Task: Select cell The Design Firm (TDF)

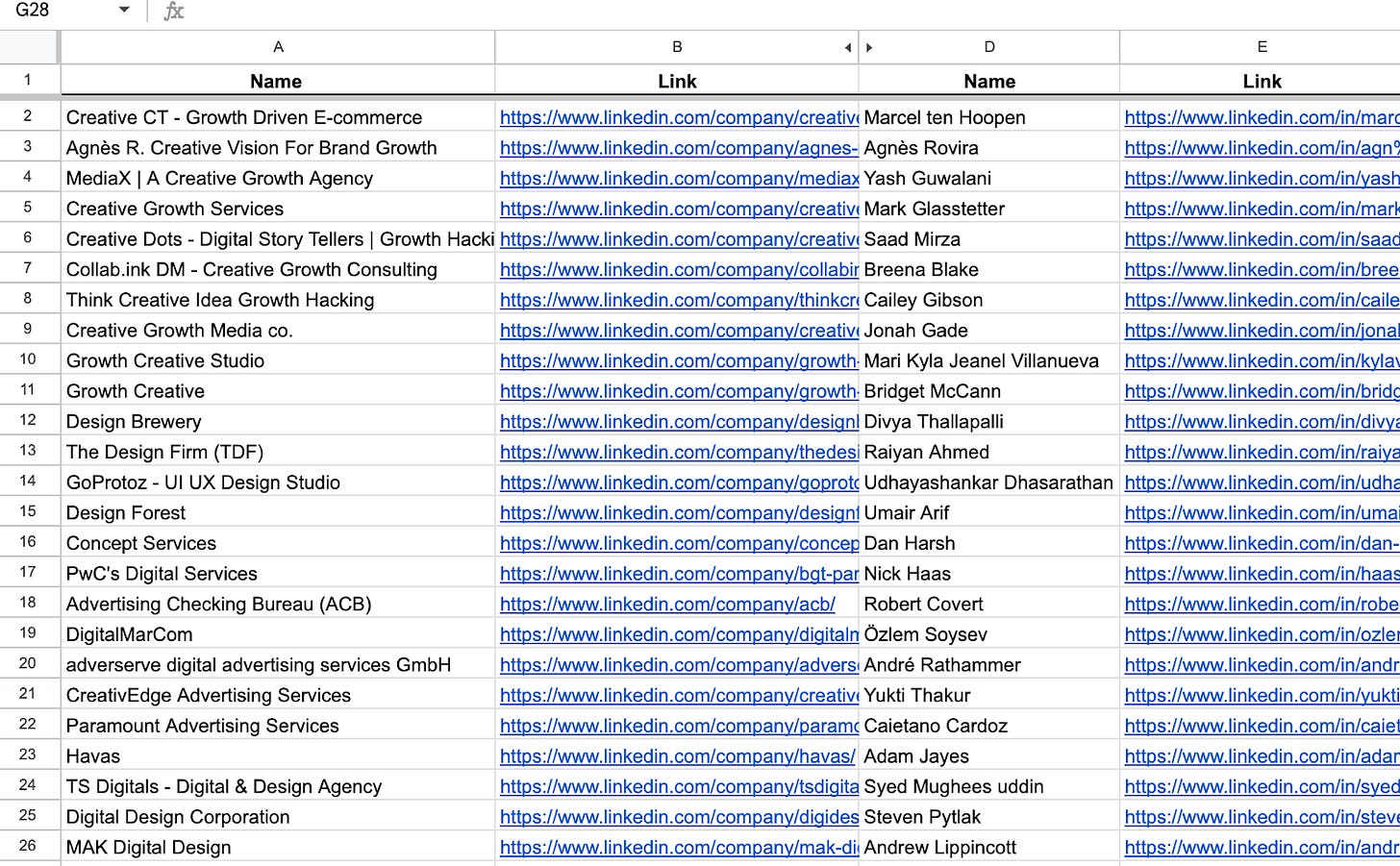Action: pos(278,452)
